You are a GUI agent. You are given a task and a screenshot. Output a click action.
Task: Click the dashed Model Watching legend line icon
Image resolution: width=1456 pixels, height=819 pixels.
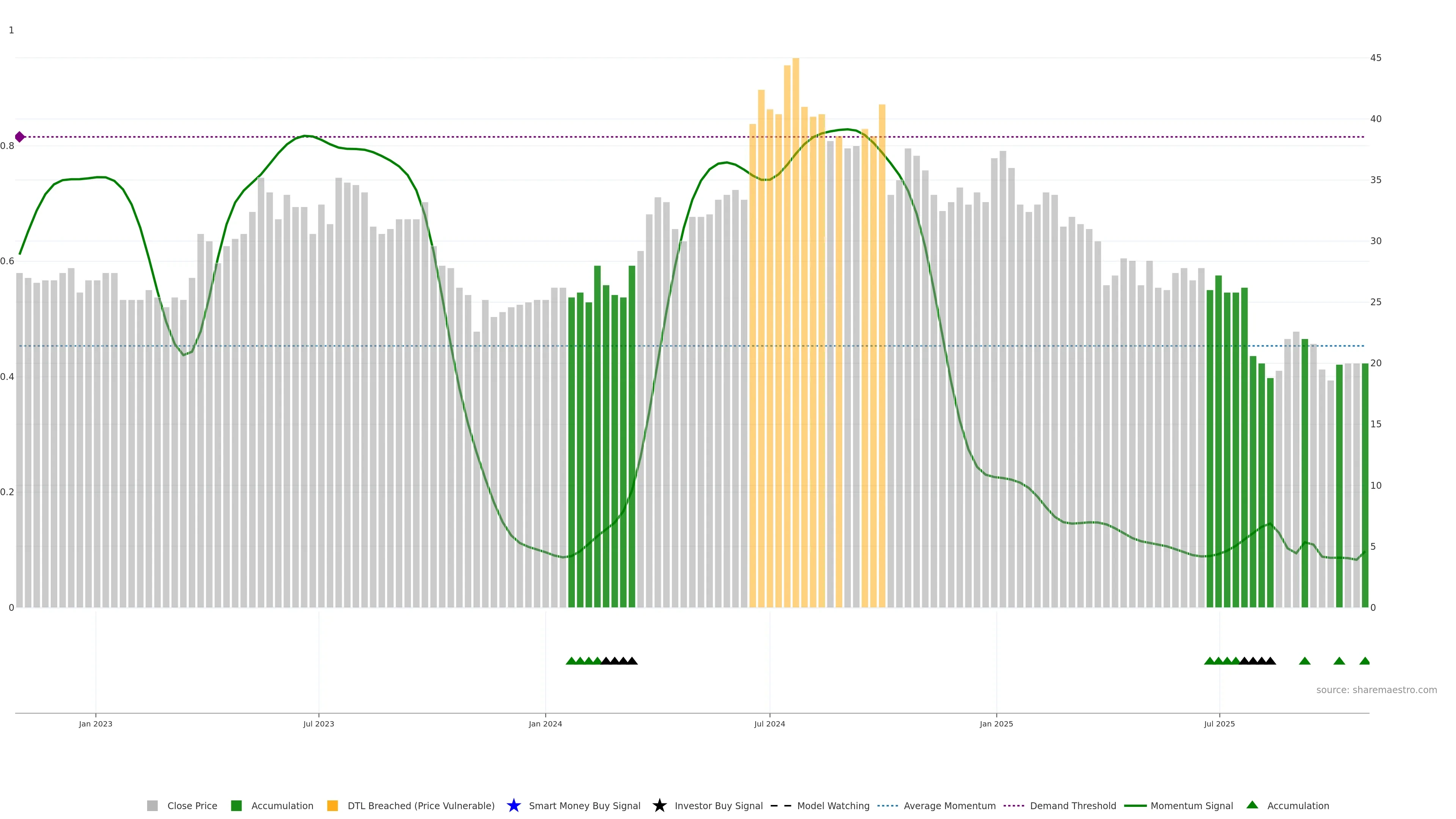[781, 805]
